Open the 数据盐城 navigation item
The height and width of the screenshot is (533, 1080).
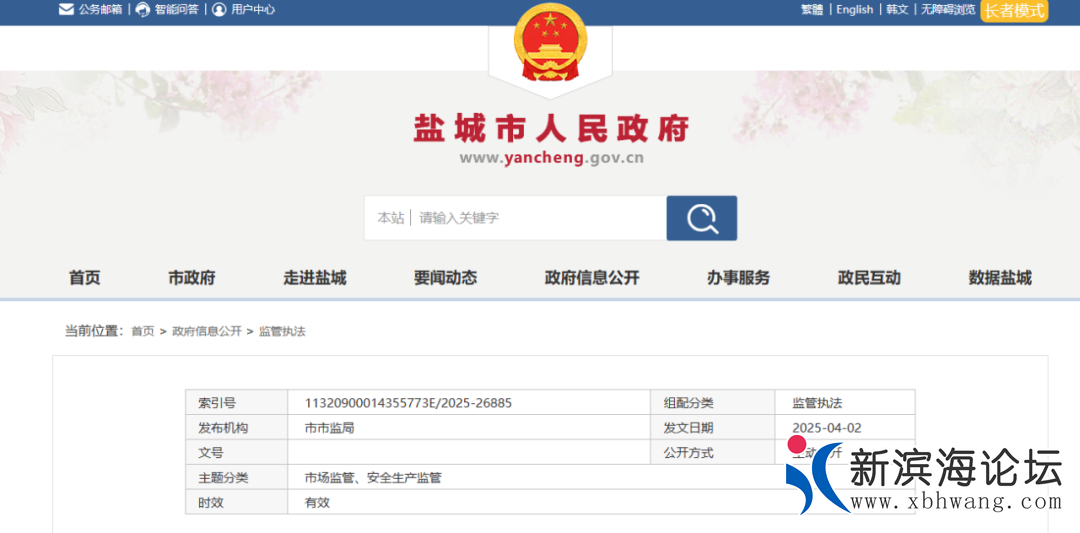pyautogui.click(x=1000, y=278)
